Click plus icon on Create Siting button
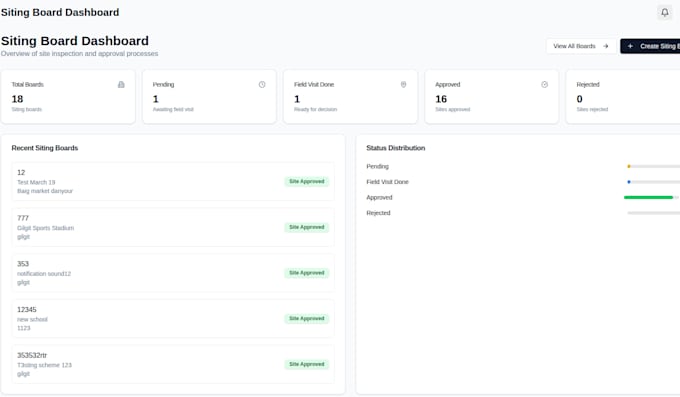Image resolution: width=680 pixels, height=397 pixels. (631, 46)
